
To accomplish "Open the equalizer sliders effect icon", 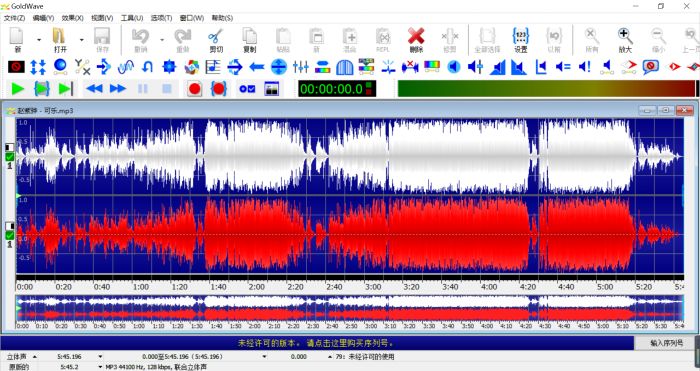I will 300,67.
